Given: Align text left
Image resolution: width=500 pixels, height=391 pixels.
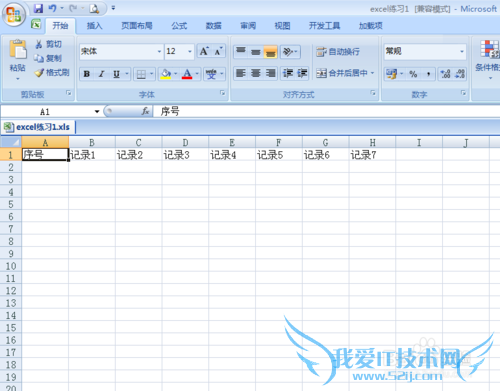Looking at the screenshot, I should [x=241, y=73].
